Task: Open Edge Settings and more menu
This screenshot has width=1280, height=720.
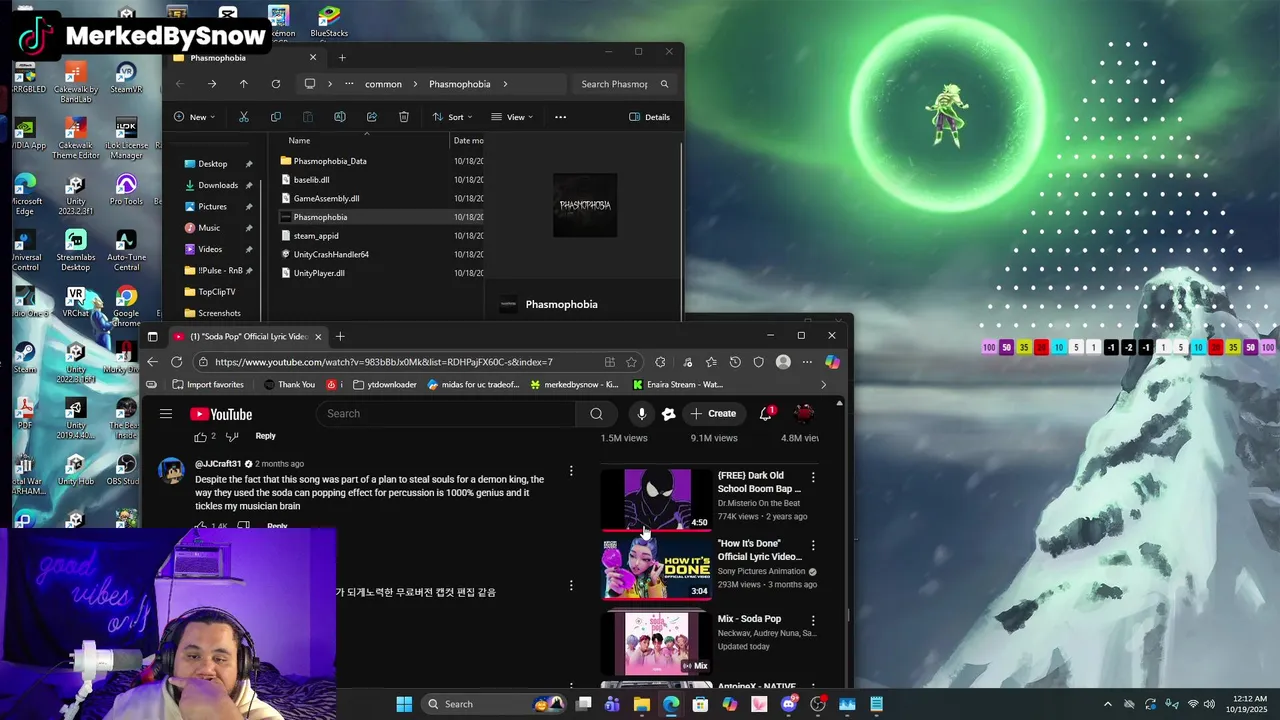Action: click(x=807, y=362)
